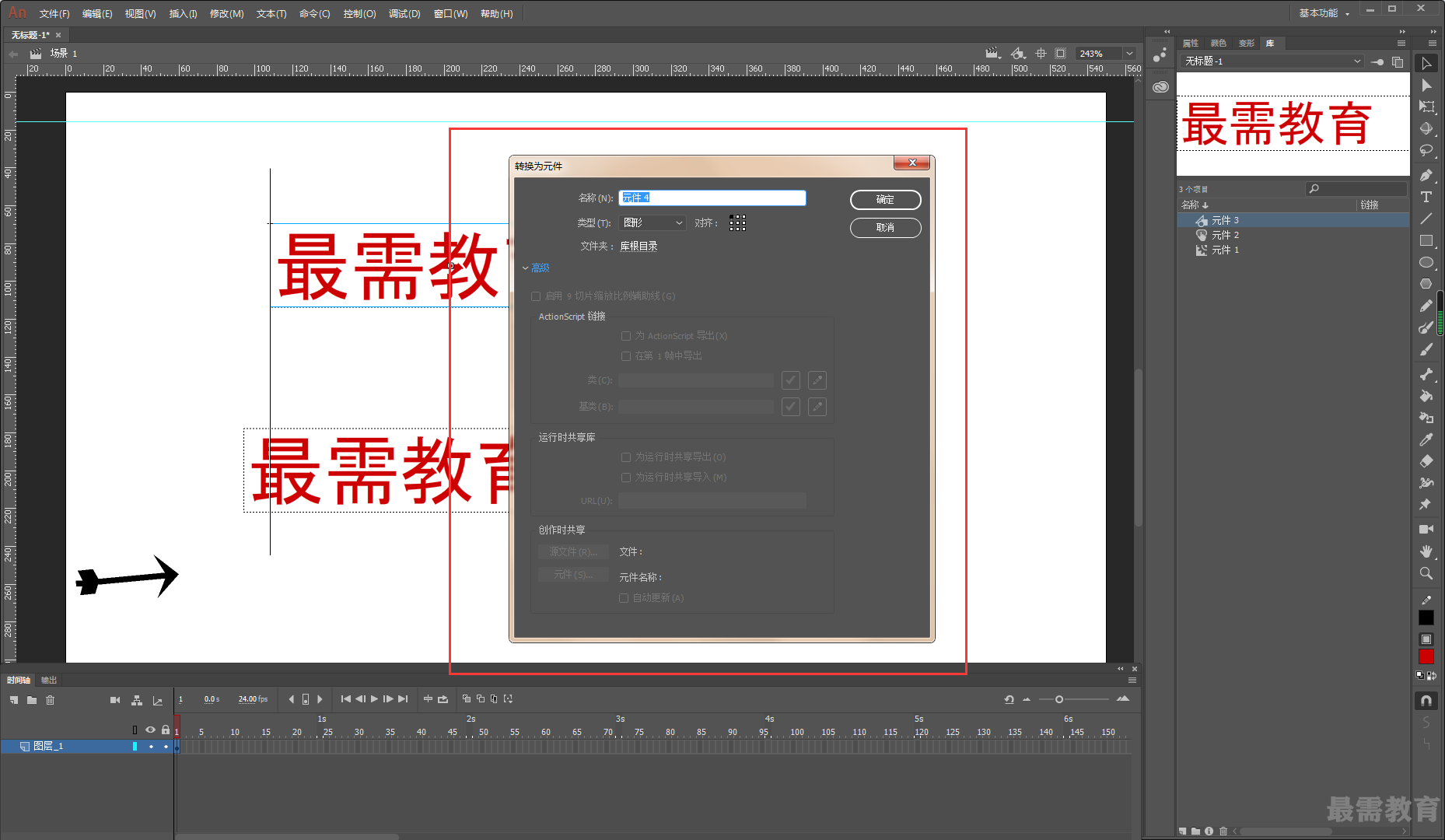This screenshot has height=840, width=1445.
Task: Open the stage zoom percentage dropdown
Action: (1130, 54)
